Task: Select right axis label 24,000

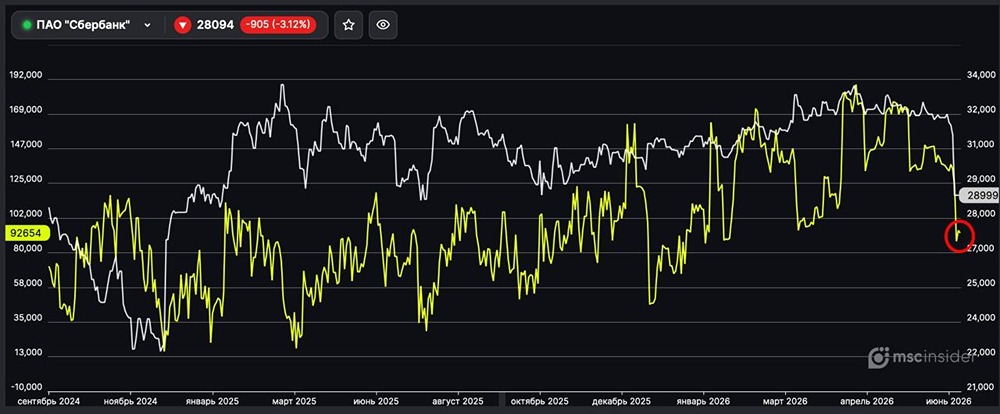Action: [x=980, y=318]
